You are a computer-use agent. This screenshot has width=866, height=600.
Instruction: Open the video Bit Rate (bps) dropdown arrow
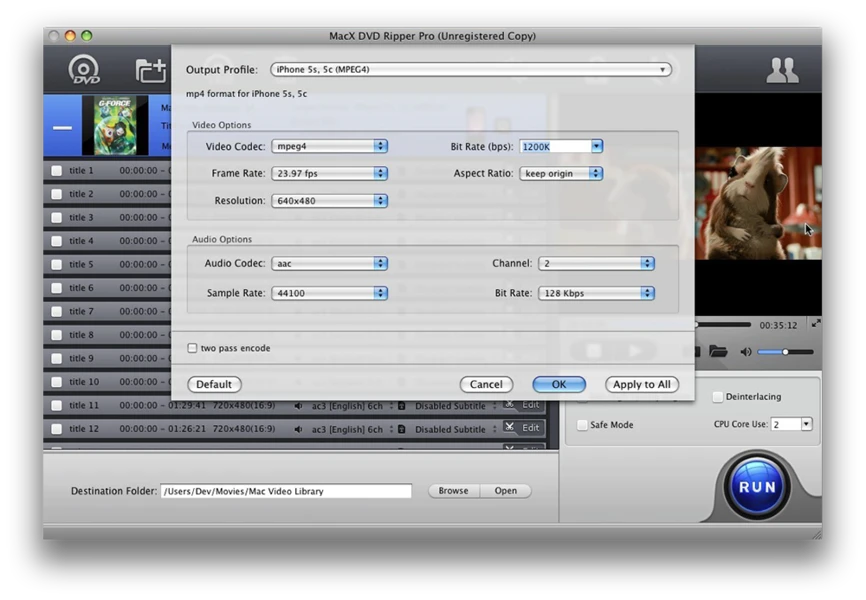tap(596, 146)
